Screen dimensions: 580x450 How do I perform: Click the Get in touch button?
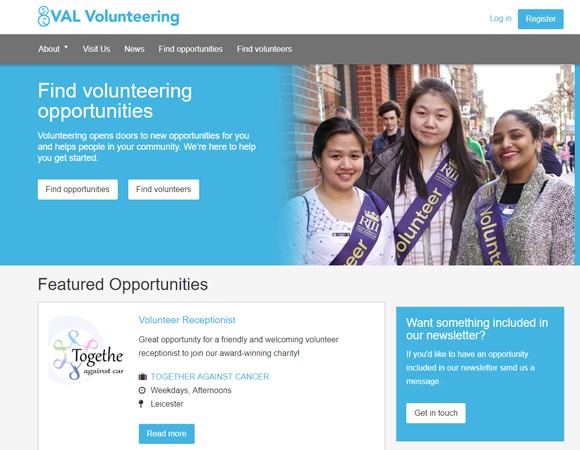coord(436,413)
